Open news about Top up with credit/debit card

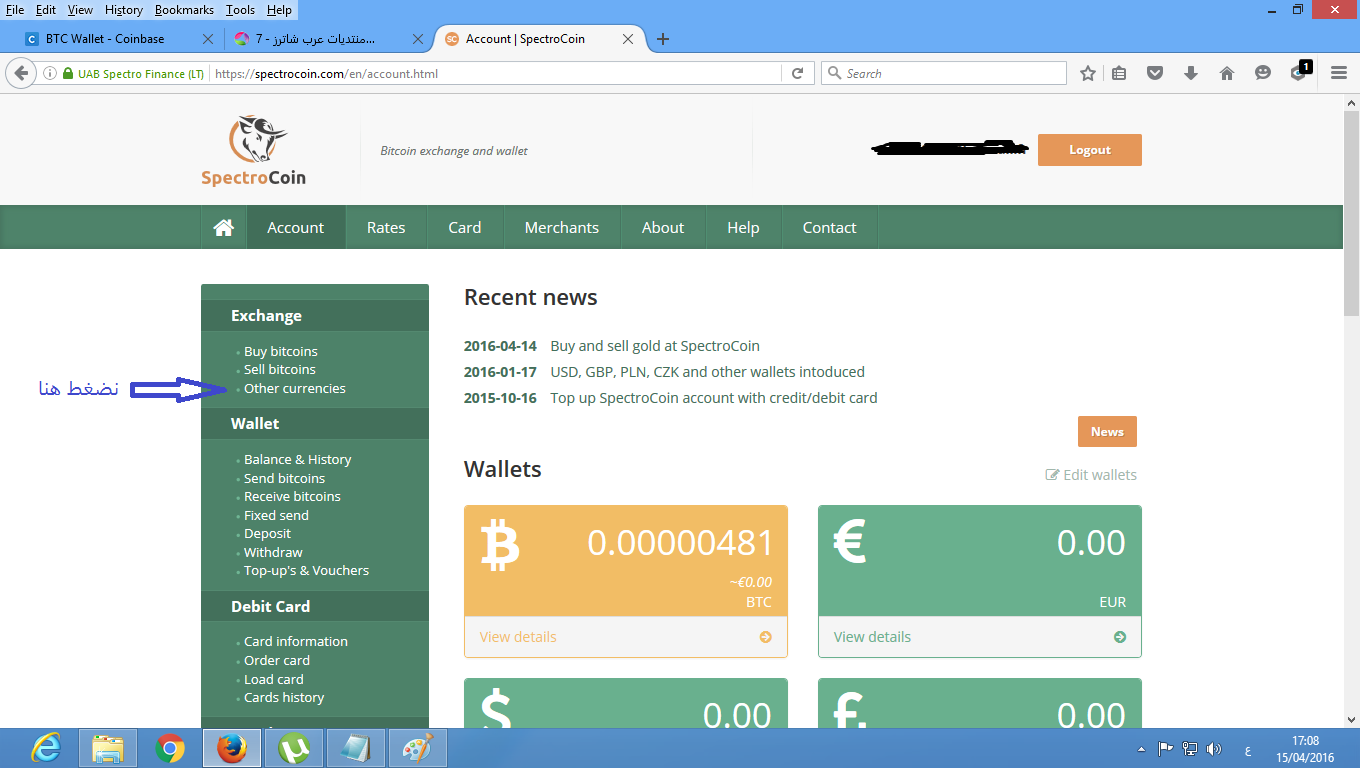pos(714,398)
